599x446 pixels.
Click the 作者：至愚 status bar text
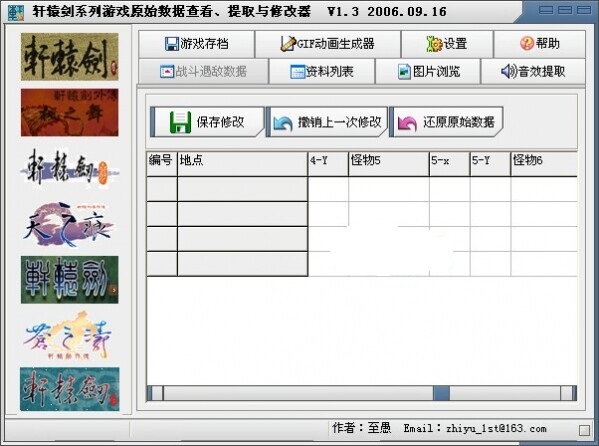(x=361, y=428)
